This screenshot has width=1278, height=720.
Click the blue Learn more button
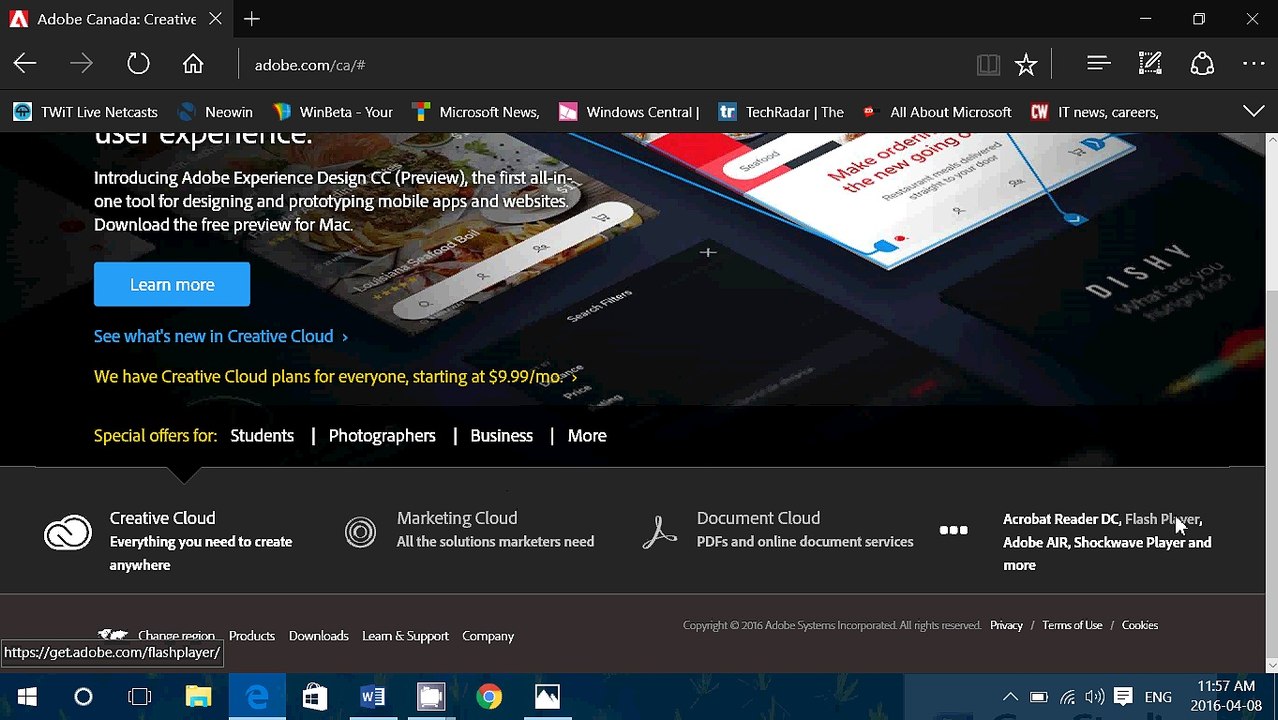(172, 284)
